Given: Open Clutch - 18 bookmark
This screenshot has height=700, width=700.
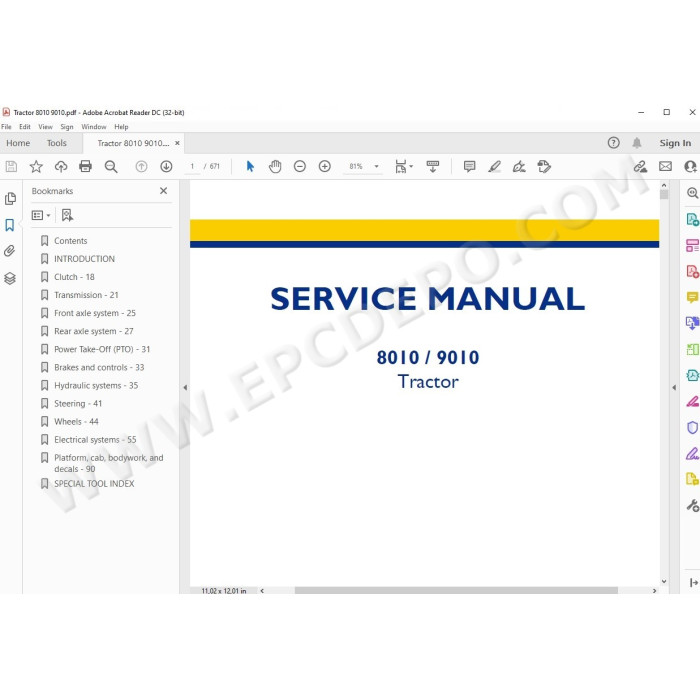Looking at the screenshot, I should (74, 277).
